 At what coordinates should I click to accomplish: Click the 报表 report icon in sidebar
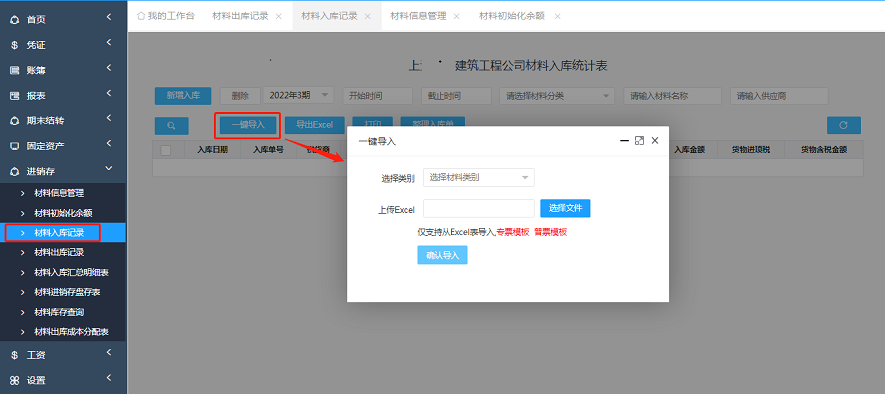tap(15, 96)
